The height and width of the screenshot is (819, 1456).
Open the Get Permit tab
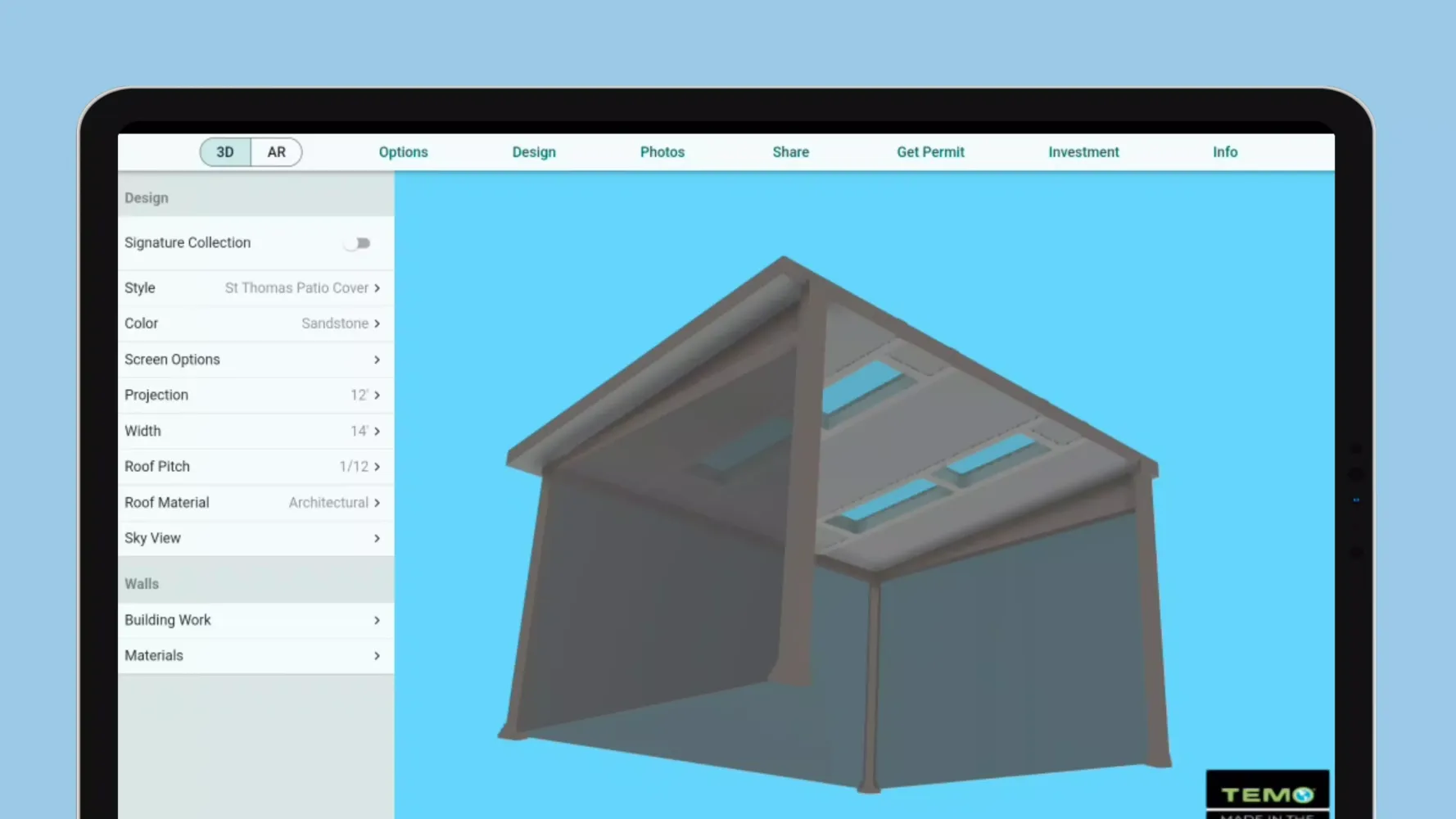[x=930, y=152]
